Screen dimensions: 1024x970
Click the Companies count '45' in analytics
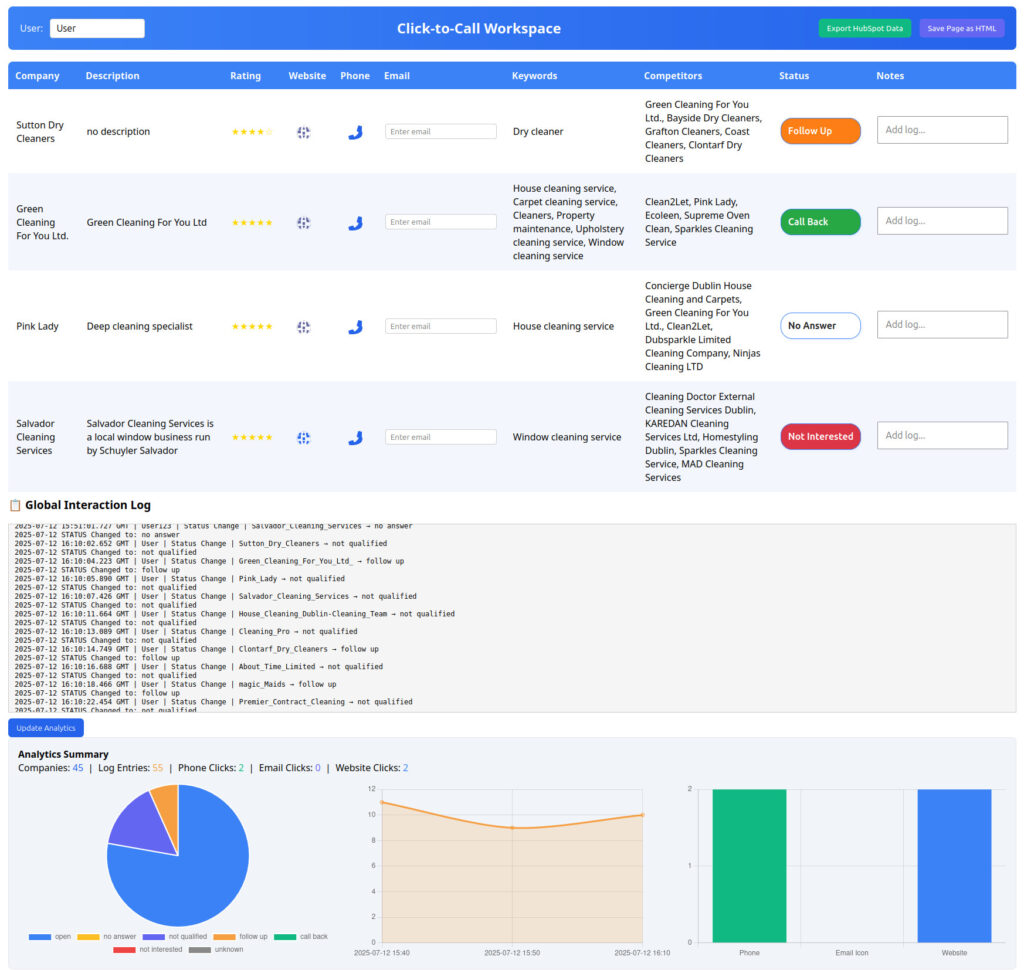(x=78, y=769)
